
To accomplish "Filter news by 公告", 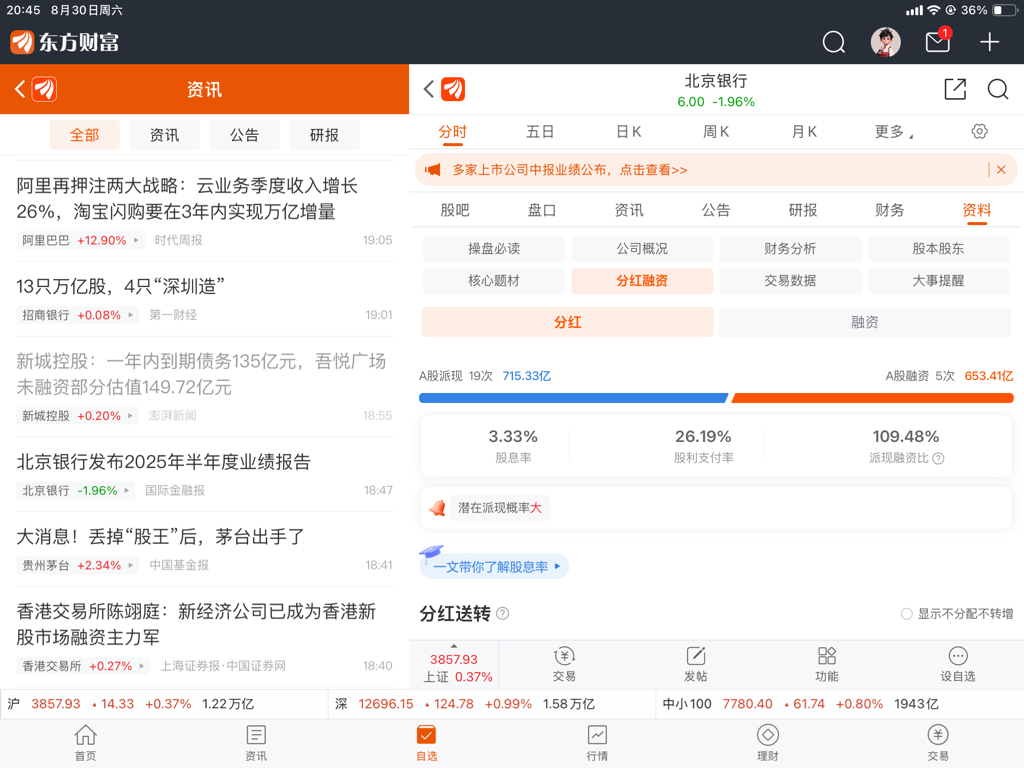I will click(x=244, y=135).
